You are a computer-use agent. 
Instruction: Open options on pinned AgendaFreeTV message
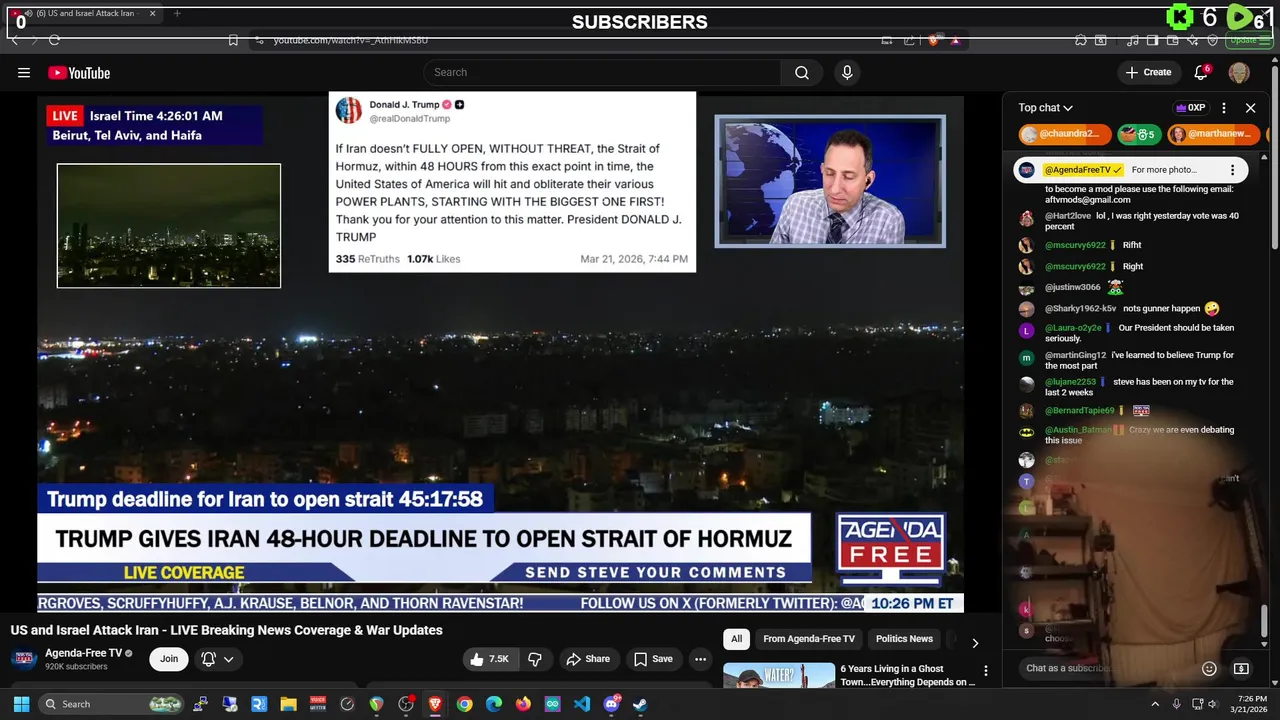1232,170
